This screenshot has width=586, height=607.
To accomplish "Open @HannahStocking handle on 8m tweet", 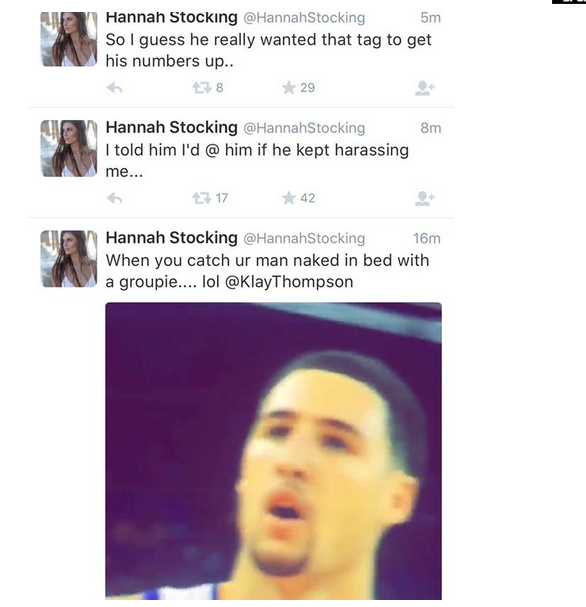I will coord(304,128).
